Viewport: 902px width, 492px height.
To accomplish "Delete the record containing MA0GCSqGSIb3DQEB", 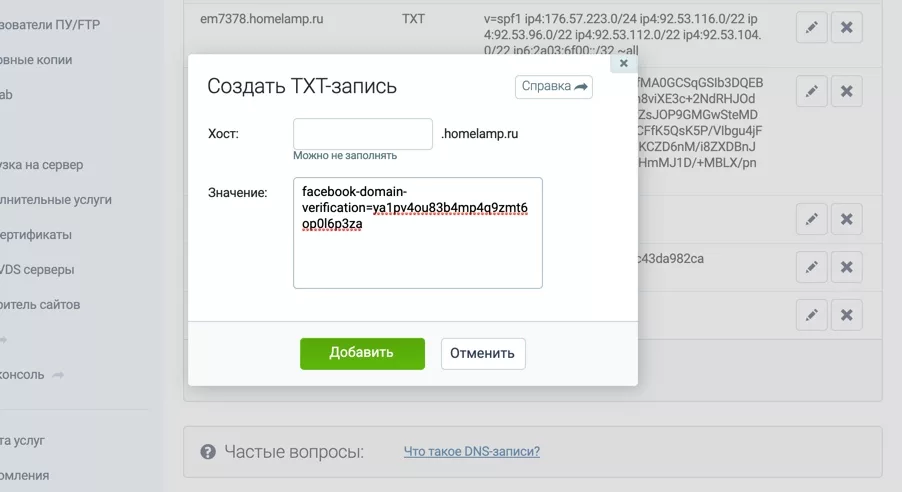I will [846, 91].
